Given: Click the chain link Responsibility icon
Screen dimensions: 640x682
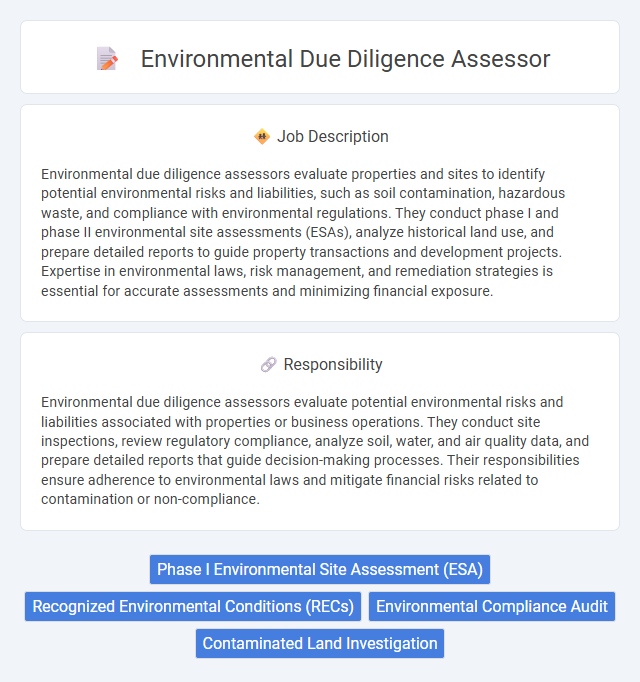Looking at the screenshot, I should (268, 364).
